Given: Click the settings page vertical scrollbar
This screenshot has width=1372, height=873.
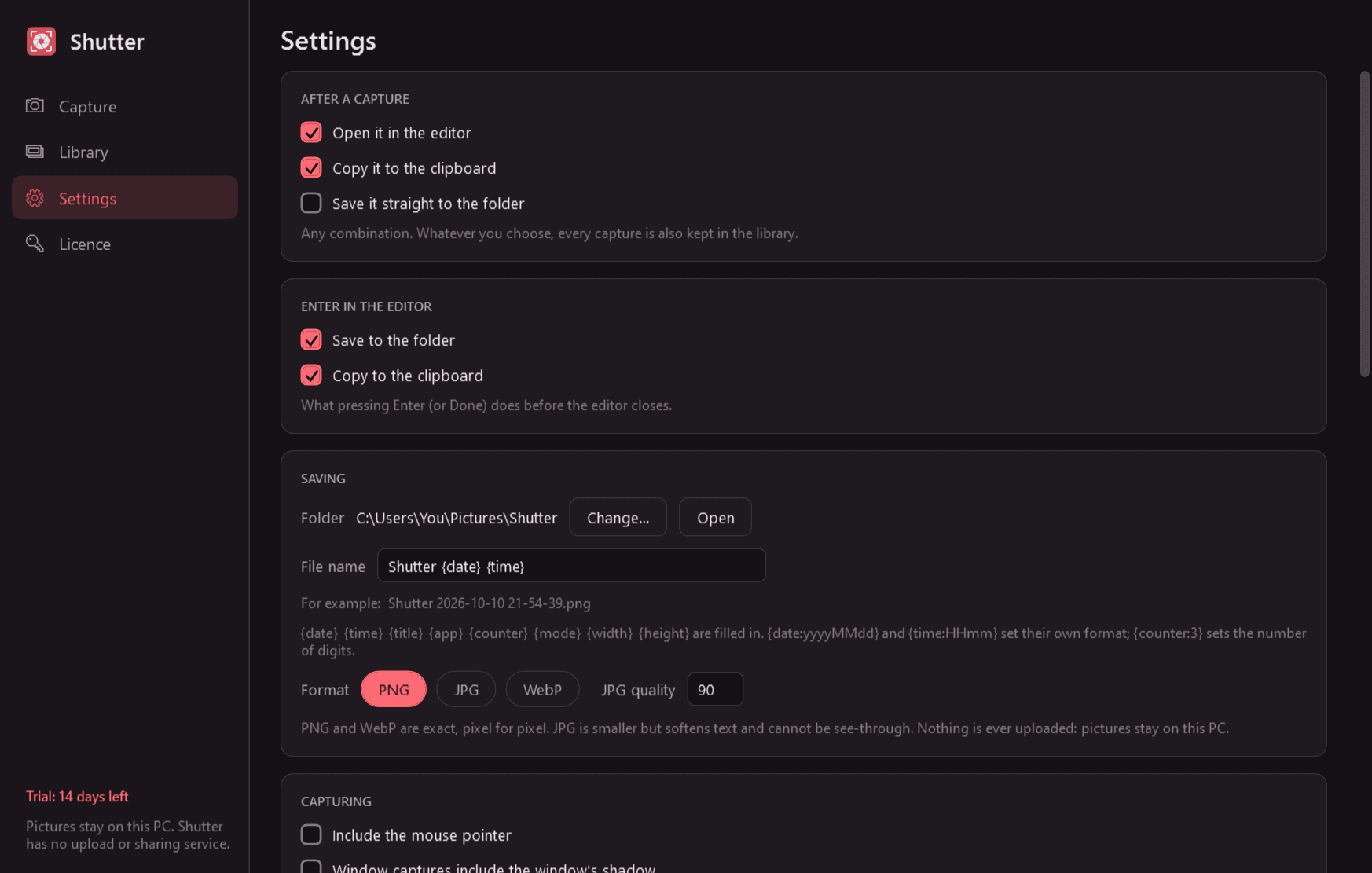Looking at the screenshot, I should tap(1365, 224).
